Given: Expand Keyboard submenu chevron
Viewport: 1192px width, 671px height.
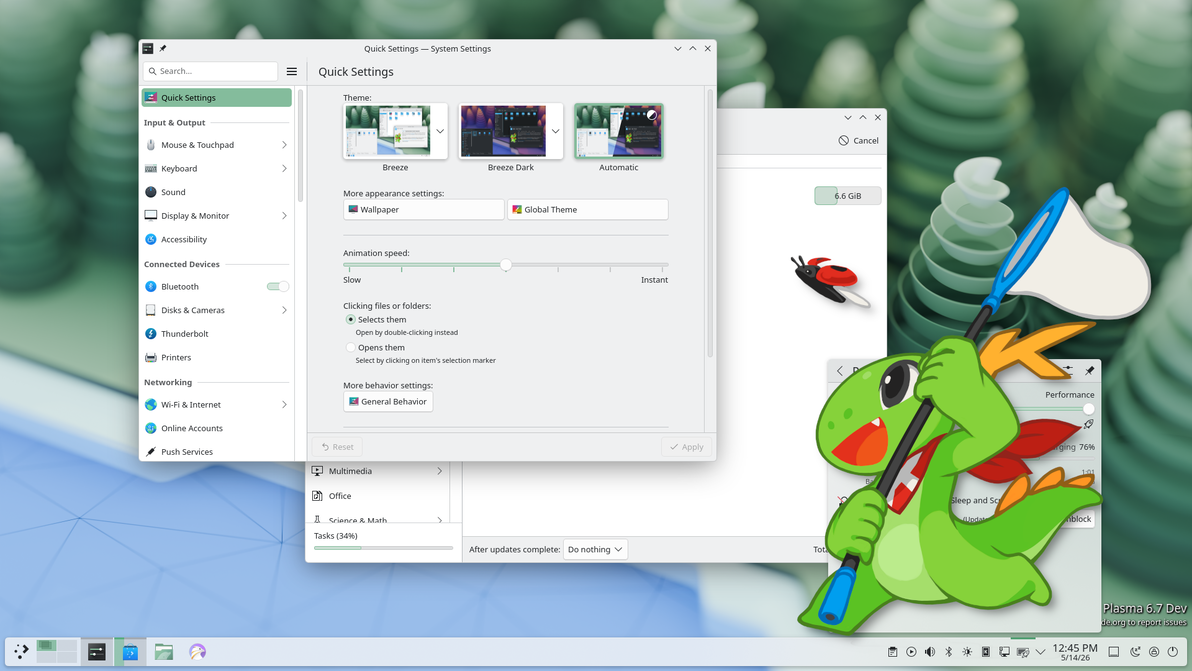Looking at the screenshot, I should (x=284, y=169).
